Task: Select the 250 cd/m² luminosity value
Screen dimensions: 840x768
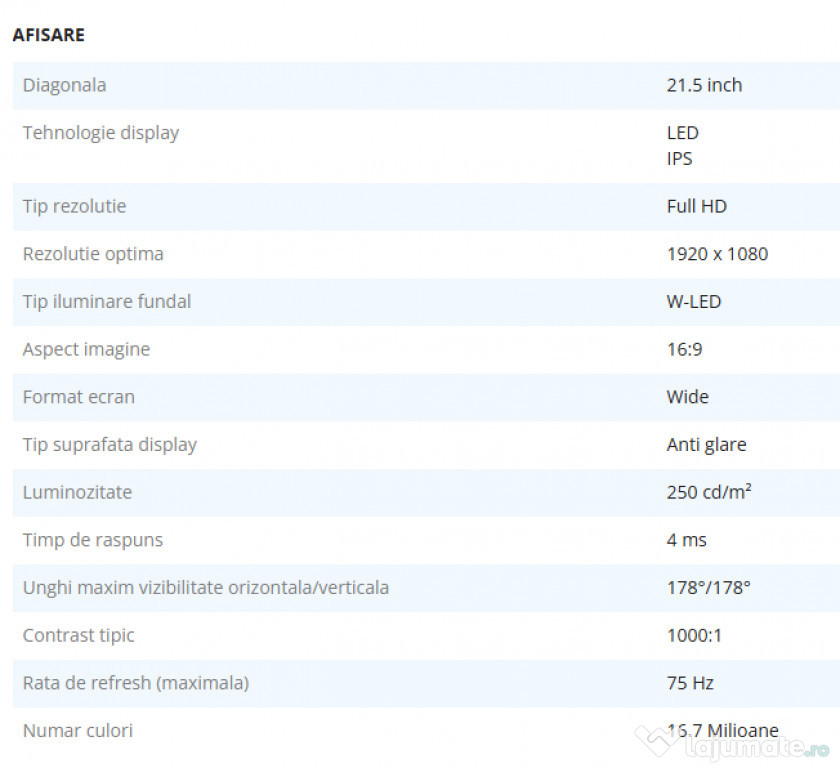Action: pos(709,492)
